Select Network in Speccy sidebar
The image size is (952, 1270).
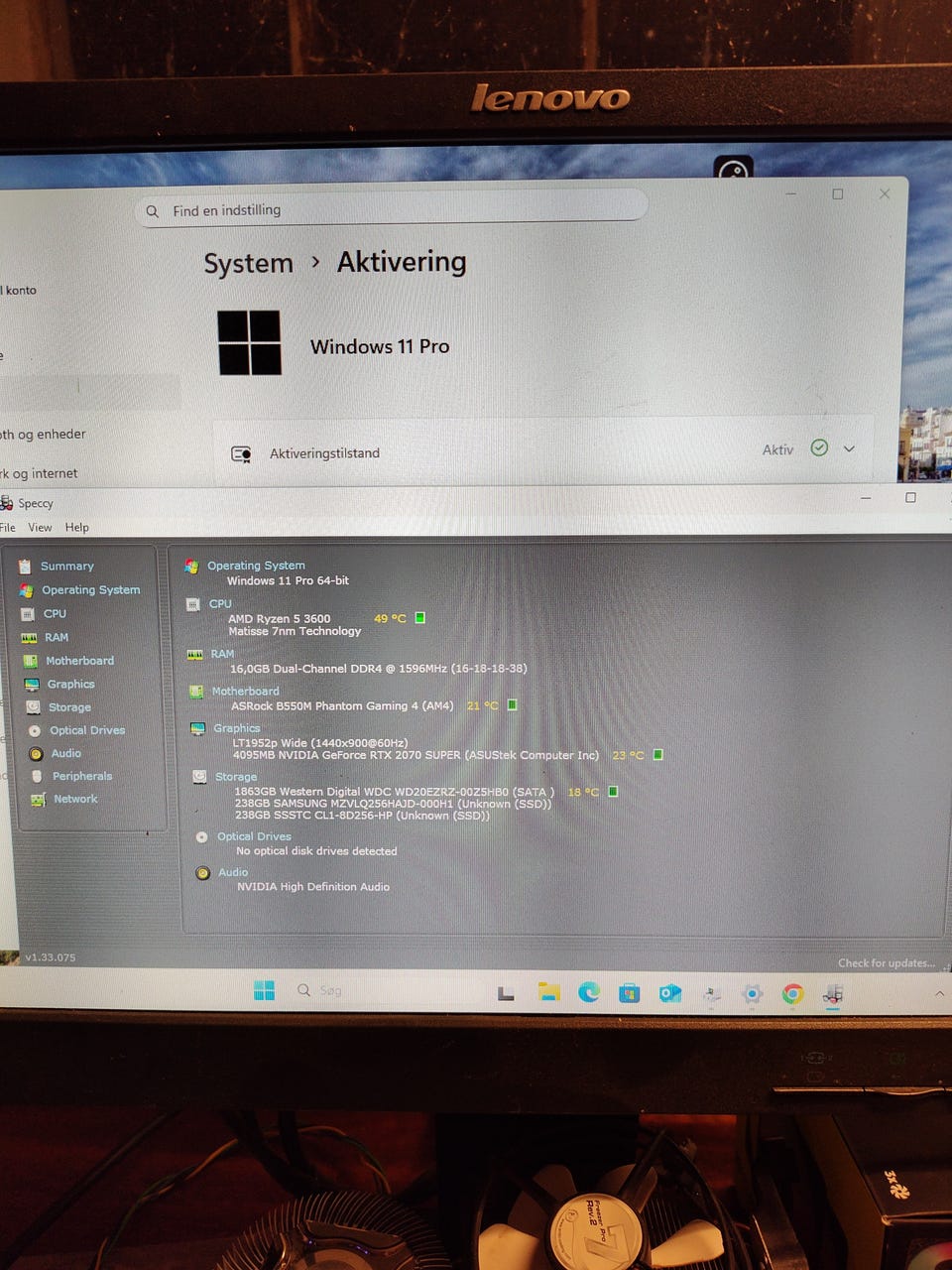click(x=75, y=799)
